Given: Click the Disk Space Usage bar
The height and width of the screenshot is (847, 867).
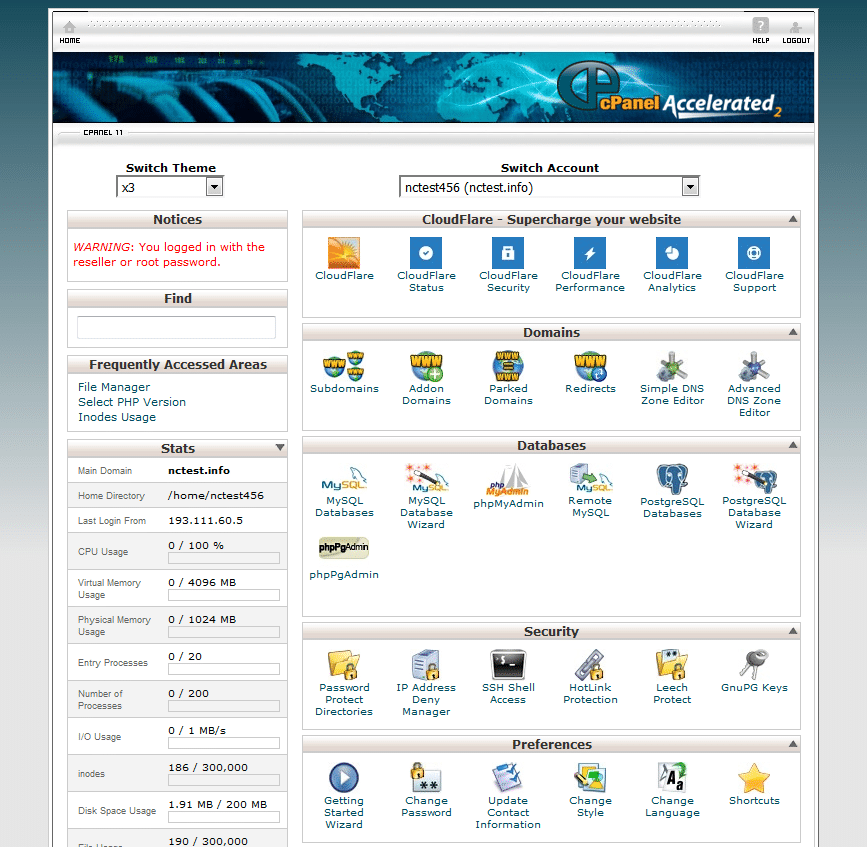Looking at the screenshot, I should click(224, 817).
